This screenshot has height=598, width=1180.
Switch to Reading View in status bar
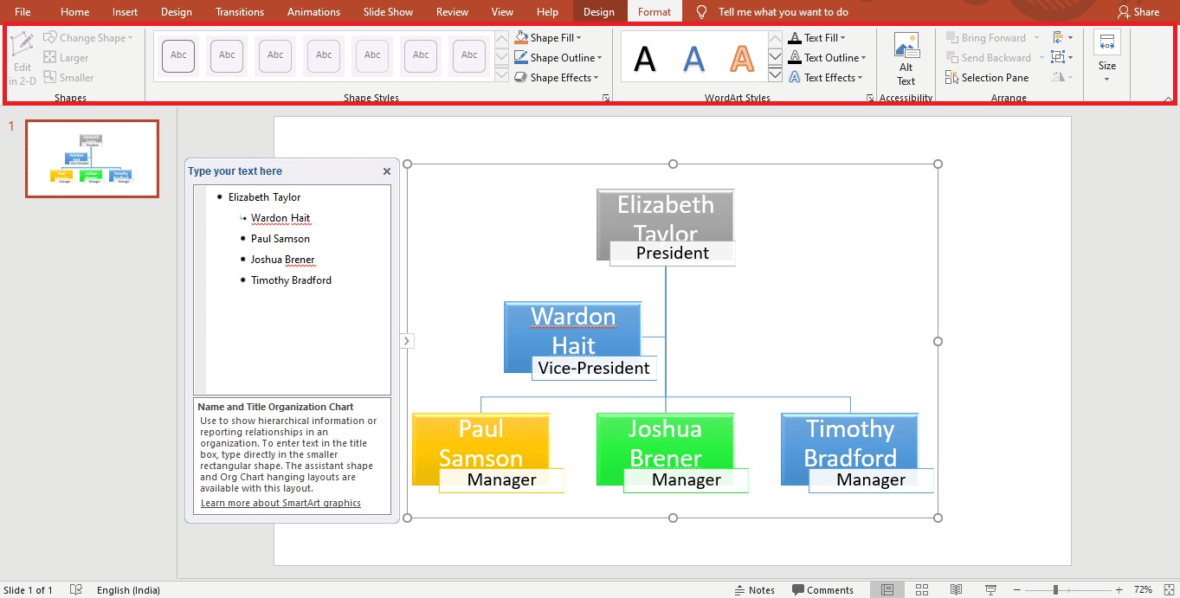point(956,590)
